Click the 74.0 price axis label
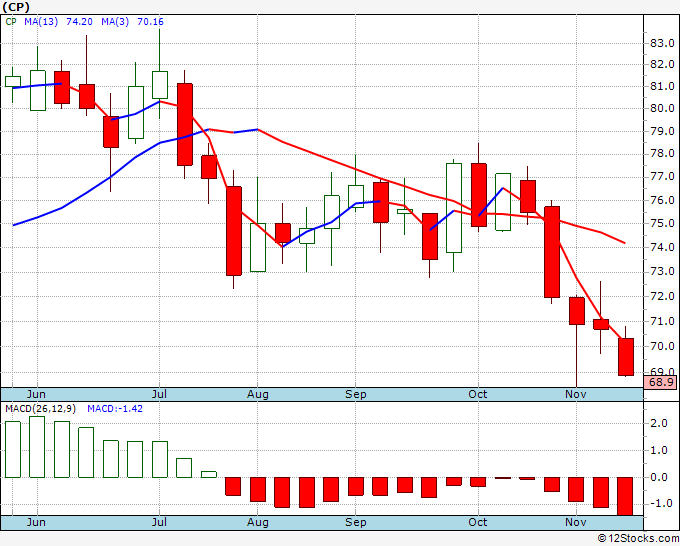The image size is (680, 546). pos(662,247)
